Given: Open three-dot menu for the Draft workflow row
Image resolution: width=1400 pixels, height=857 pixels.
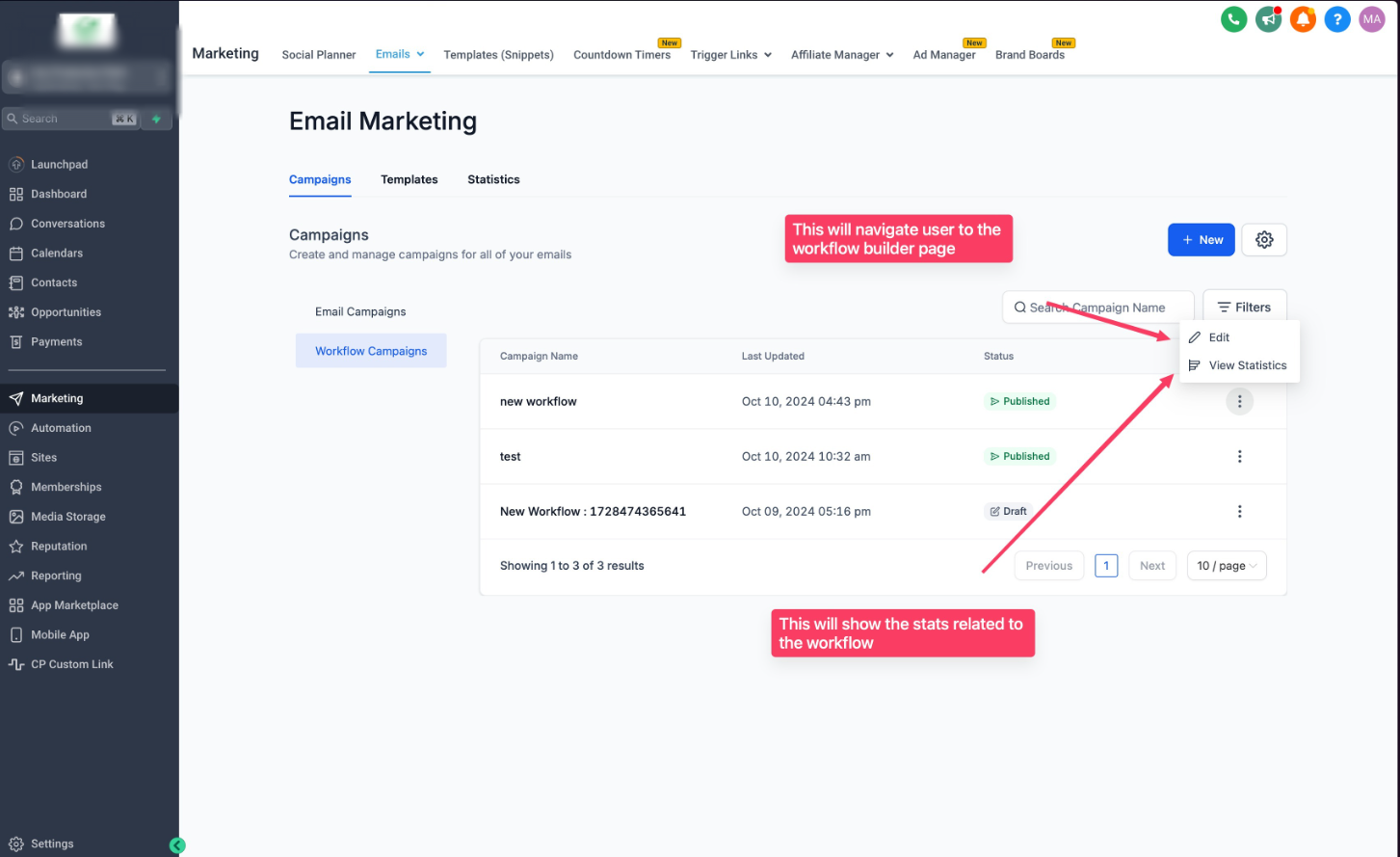Looking at the screenshot, I should click(x=1240, y=511).
